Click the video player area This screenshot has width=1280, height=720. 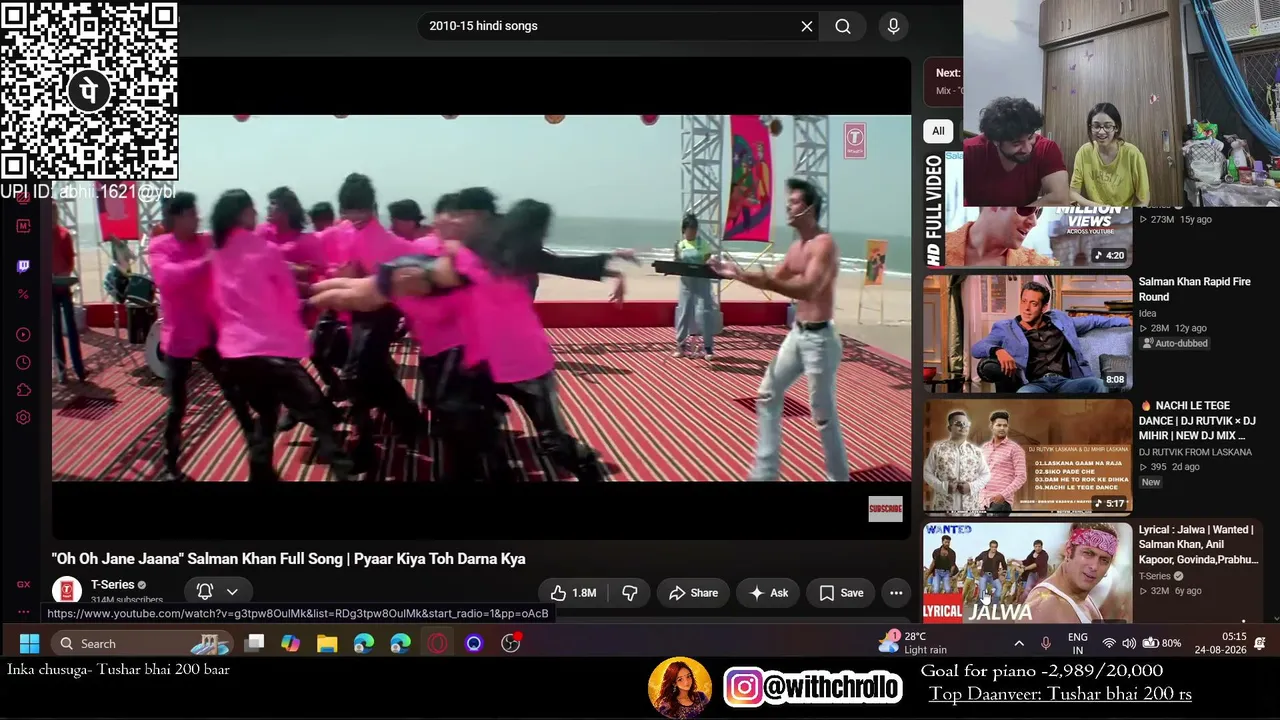pyautogui.click(x=481, y=298)
